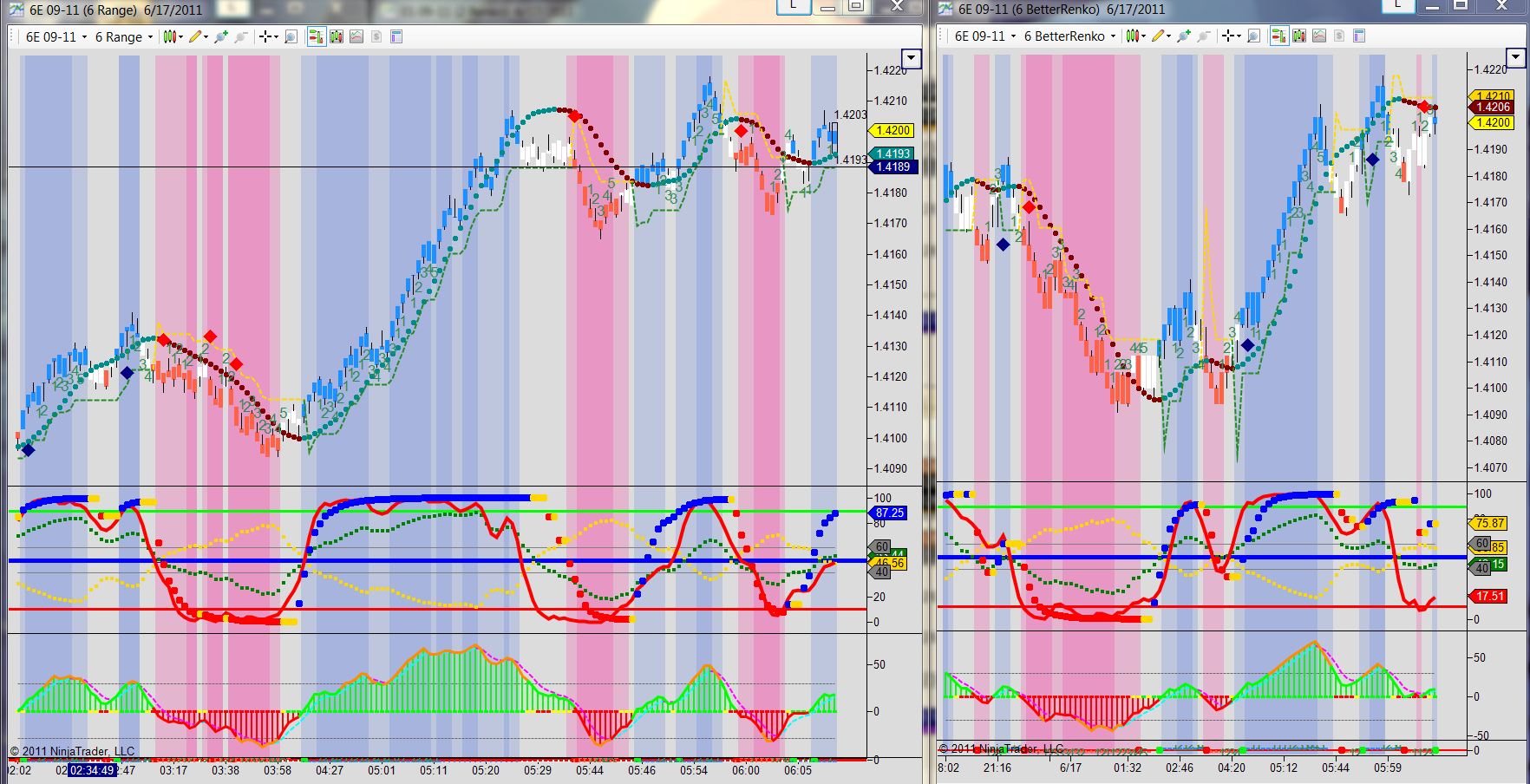Click the red 17.51 oscillator value label
This screenshot has width=1530, height=784.
(x=1487, y=596)
